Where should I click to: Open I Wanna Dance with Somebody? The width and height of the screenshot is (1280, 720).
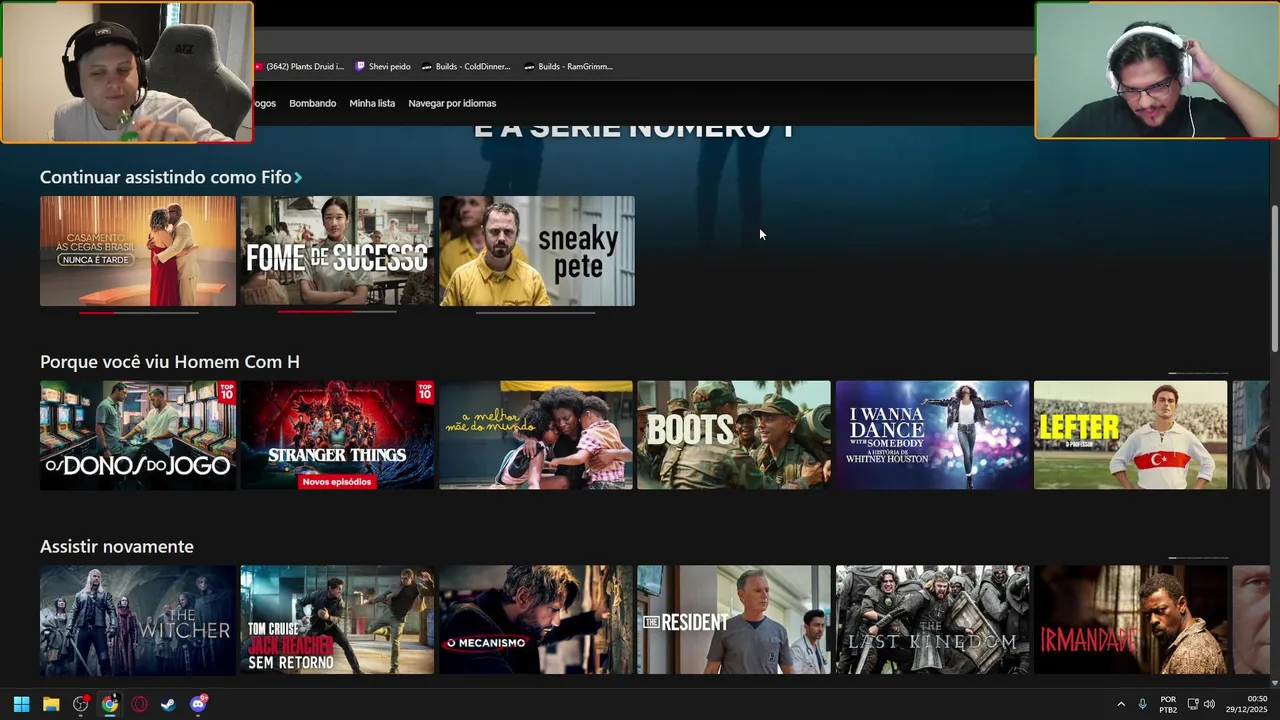tap(932, 435)
